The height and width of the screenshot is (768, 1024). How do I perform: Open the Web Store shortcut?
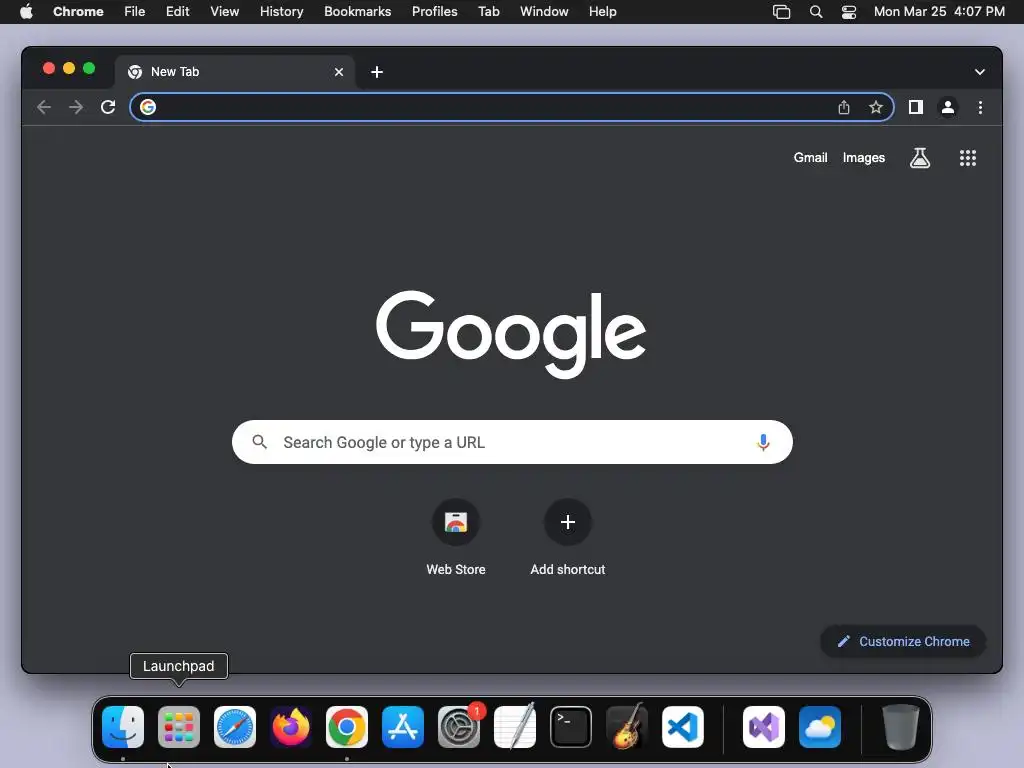tap(456, 537)
